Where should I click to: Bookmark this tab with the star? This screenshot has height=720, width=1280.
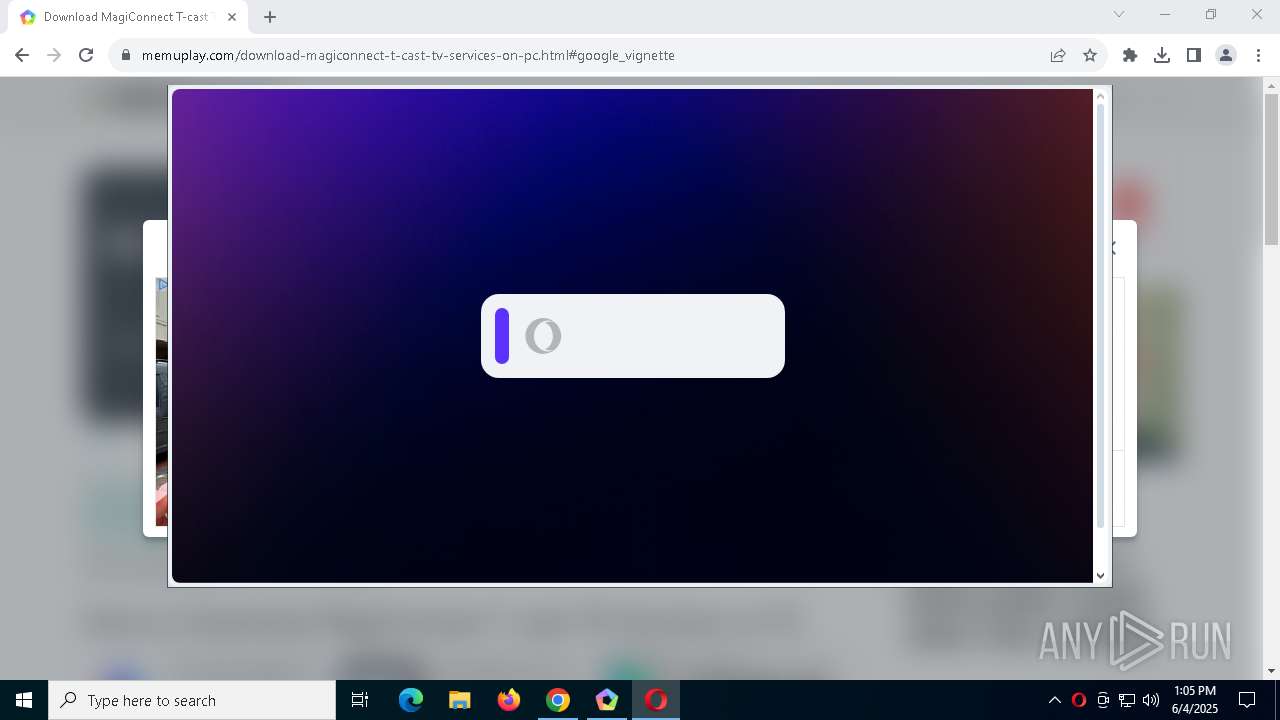[1090, 55]
